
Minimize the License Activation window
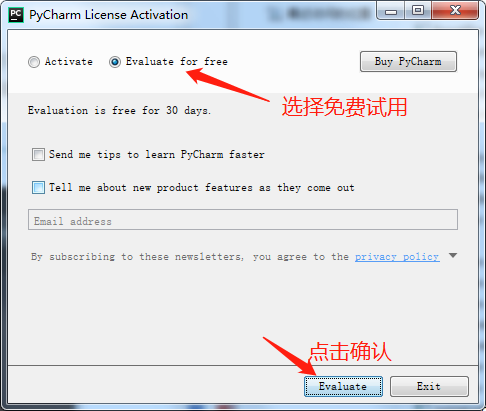[x=390, y=11]
